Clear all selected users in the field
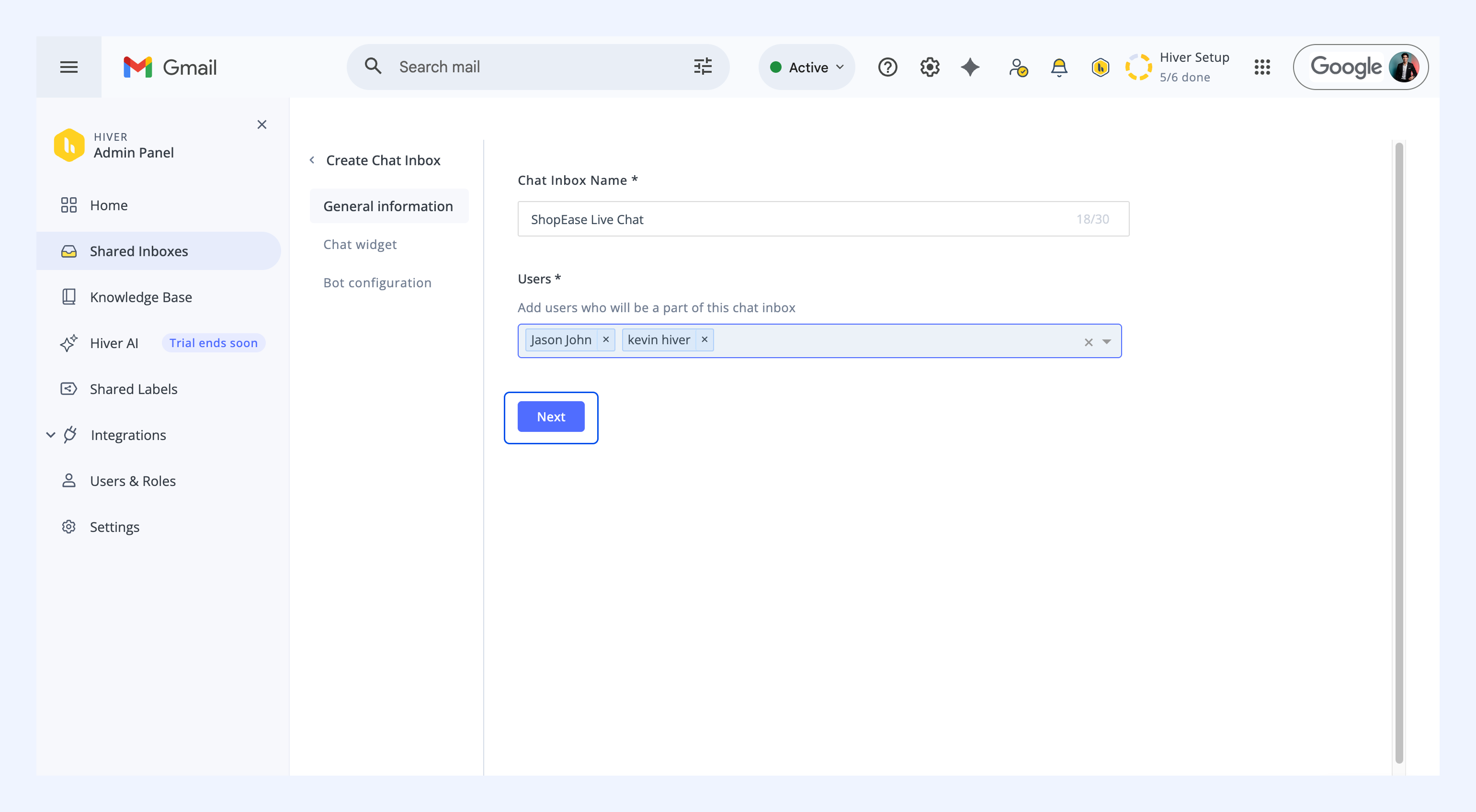 point(1088,342)
